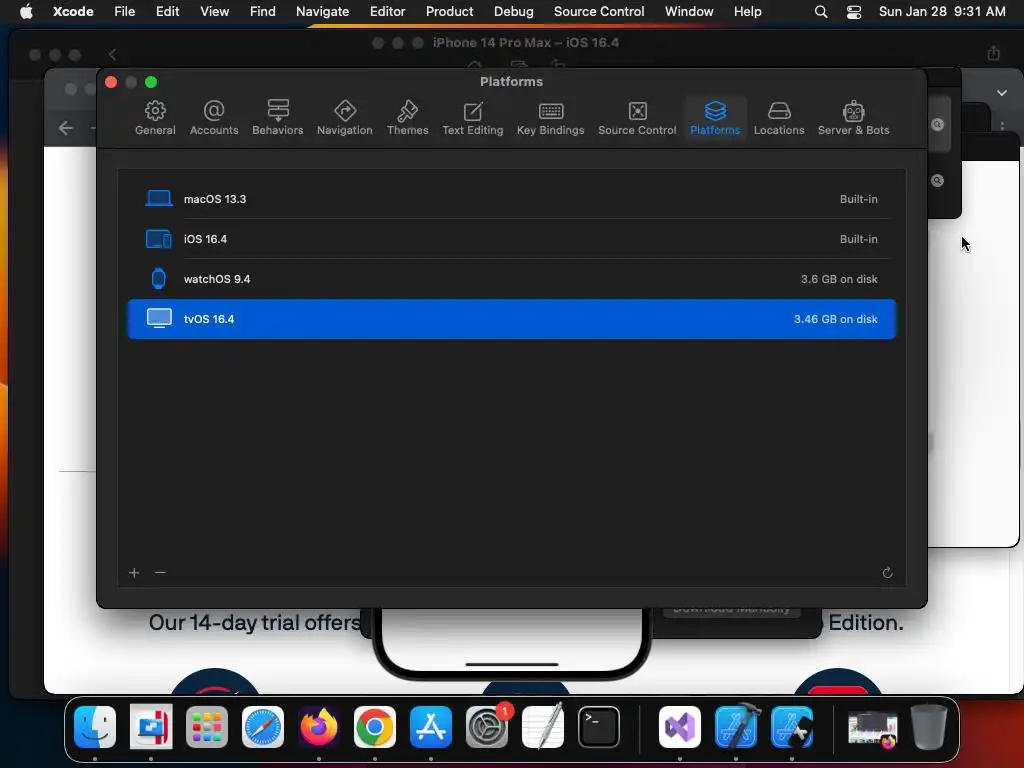Open the Server & Bots pane
The height and width of the screenshot is (768, 1024).
(x=853, y=118)
